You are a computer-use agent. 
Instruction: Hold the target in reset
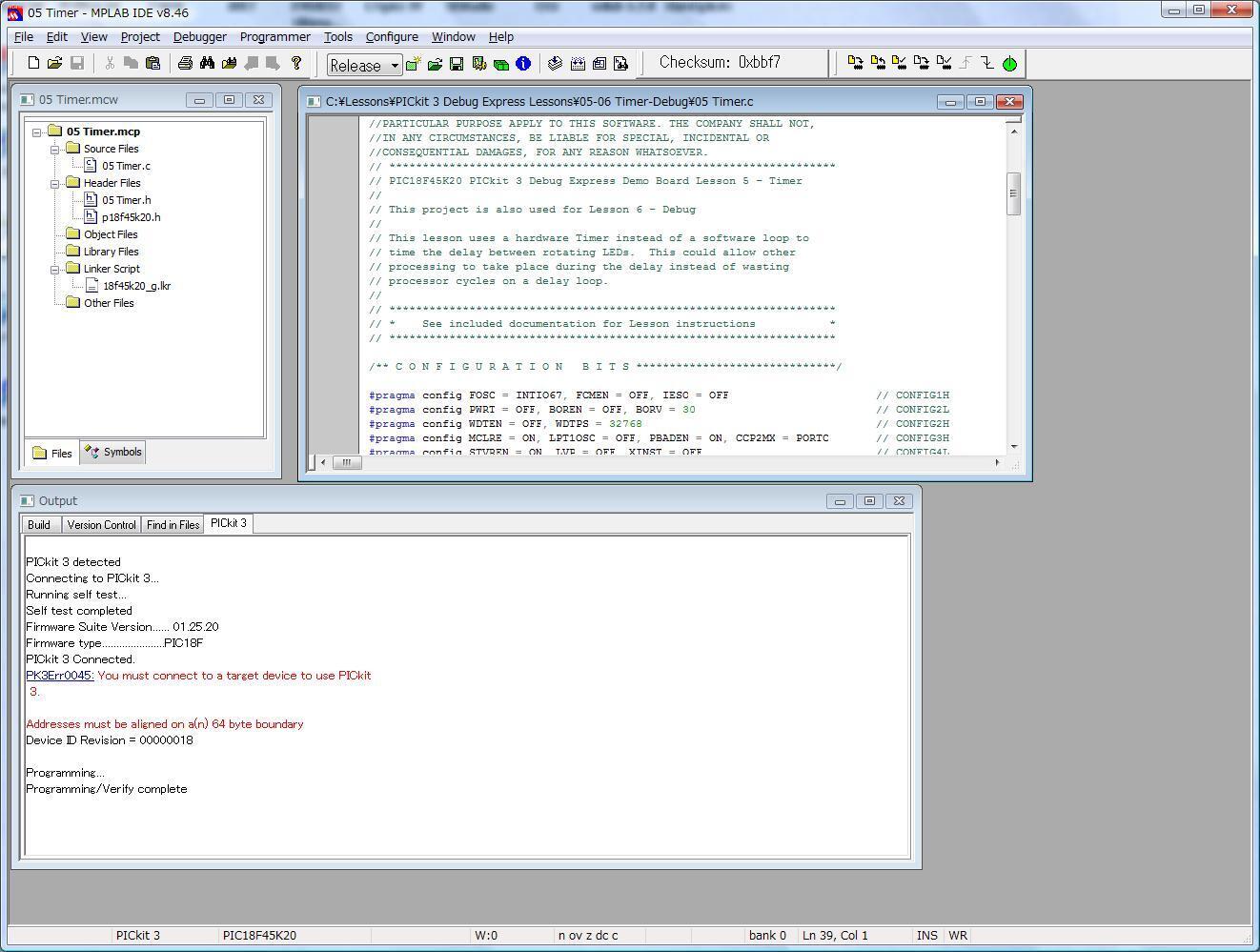coord(988,62)
